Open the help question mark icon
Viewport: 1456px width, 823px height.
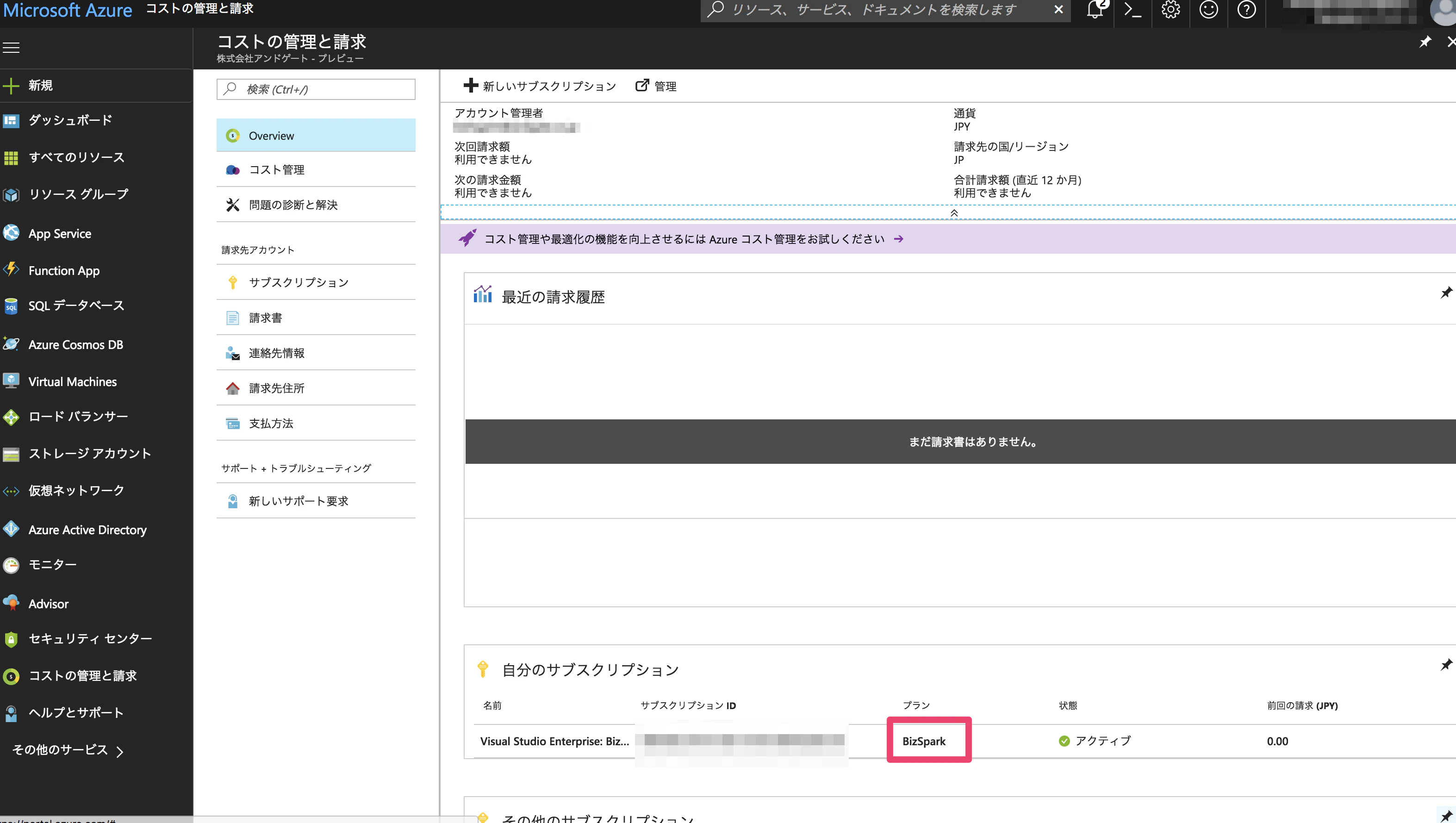click(1246, 10)
